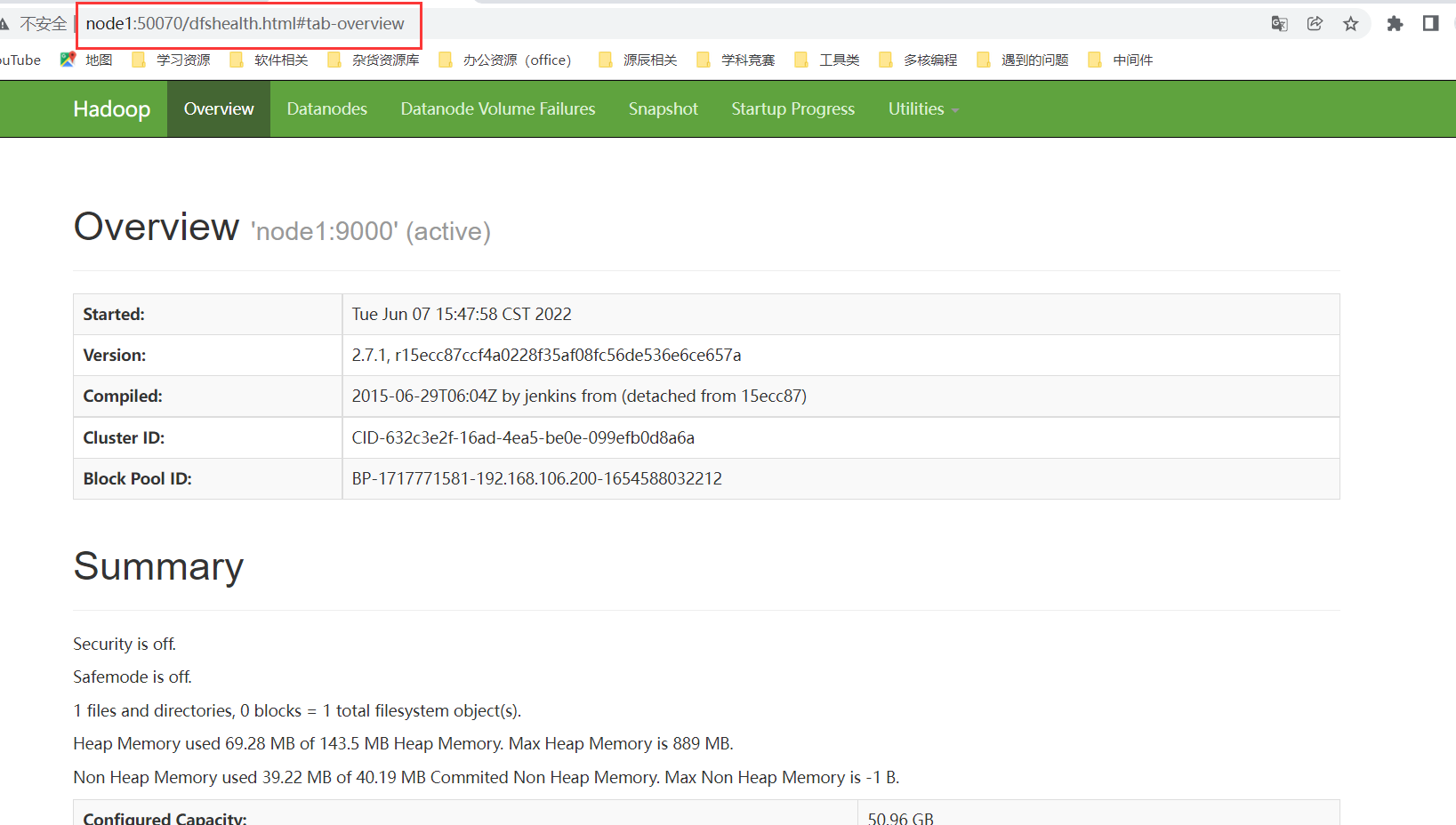Click the Summary section heading
Image resolution: width=1456 pixels, height=825 pixels.
[x=158, y=566]
